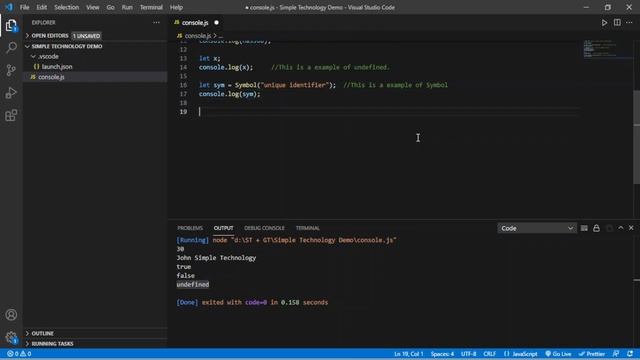Open the Run and Debug view icon
The image size is (640, 360).
click(x=11, y=93)
